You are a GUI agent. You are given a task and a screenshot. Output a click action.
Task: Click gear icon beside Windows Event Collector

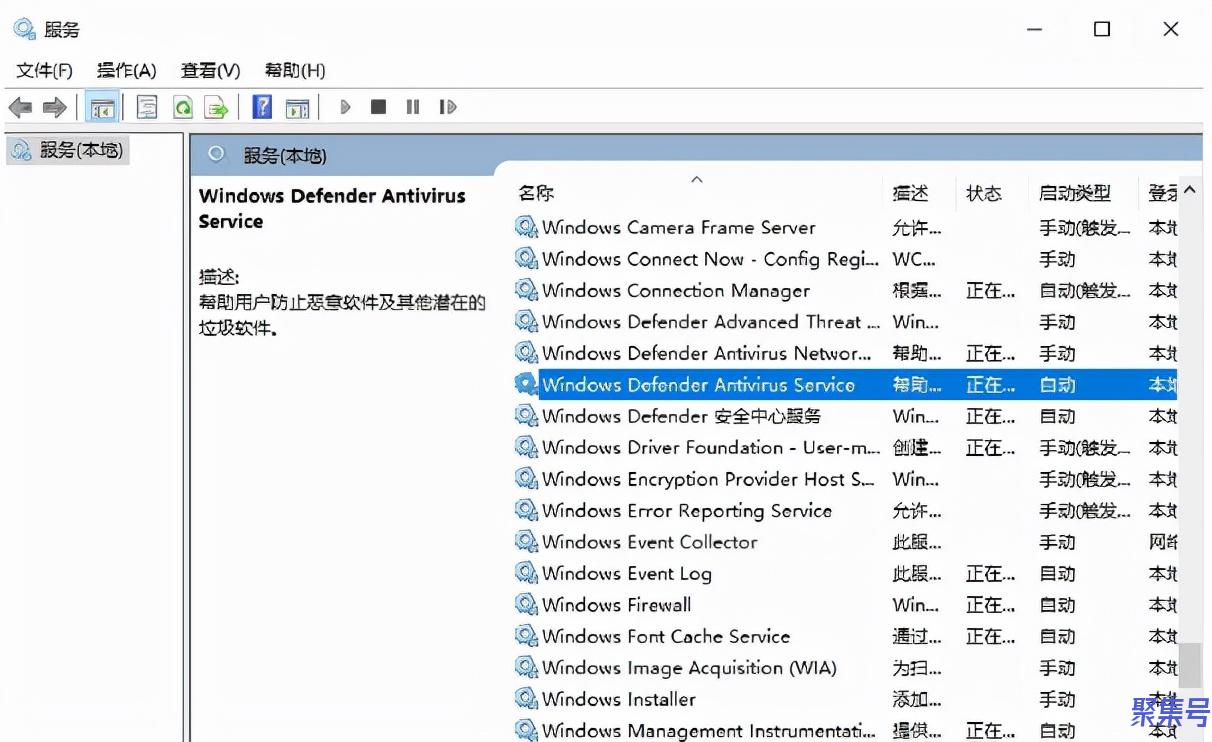coord(526,542)
